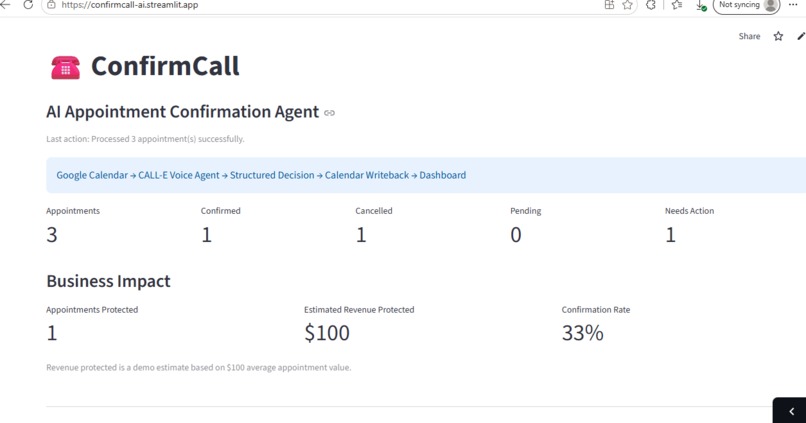Click the Google Calendar pipeline info banner
Viewport: 806px width, 423px height.
coord(426,175)
